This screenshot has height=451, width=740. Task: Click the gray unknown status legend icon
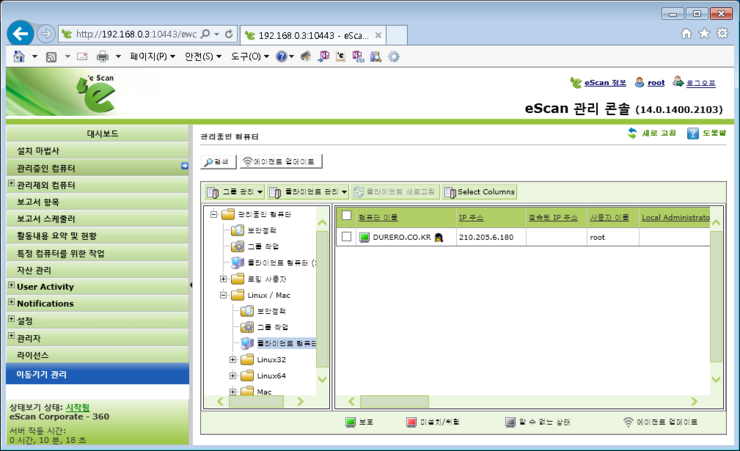coord(510,422)
